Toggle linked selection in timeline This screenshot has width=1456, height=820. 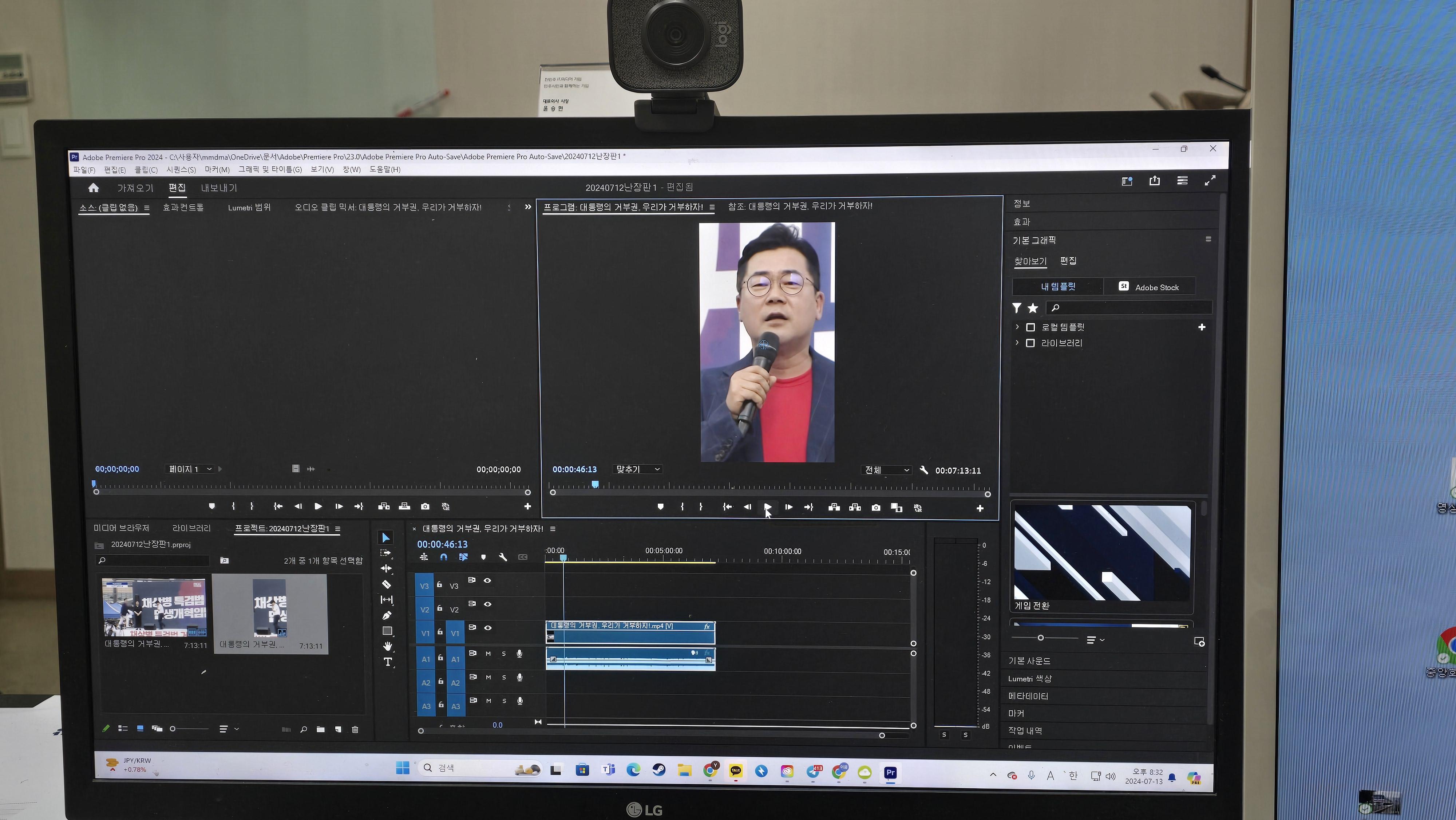click(463, 557)
